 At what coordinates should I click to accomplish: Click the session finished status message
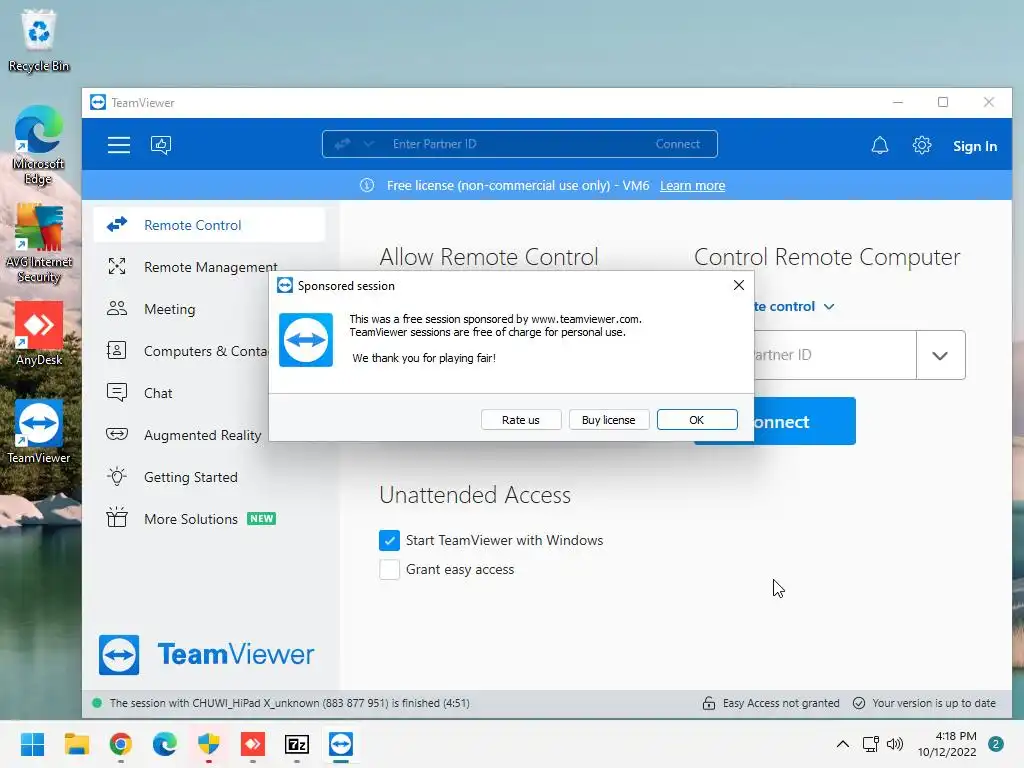tap(289, 703)
